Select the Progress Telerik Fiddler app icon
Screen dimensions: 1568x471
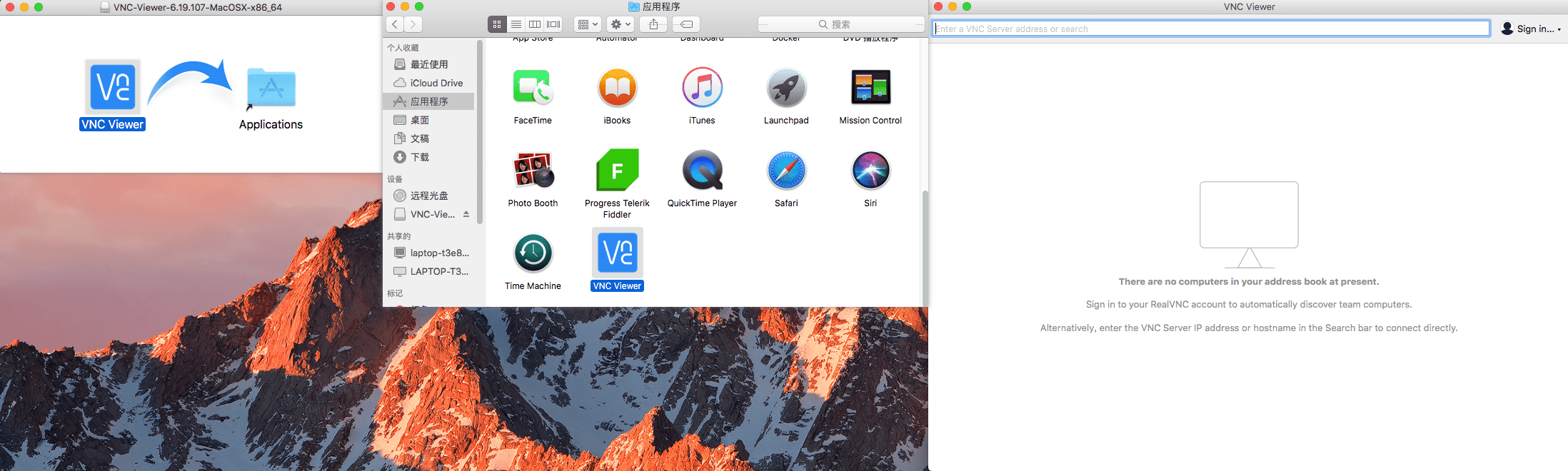(617, 171)
